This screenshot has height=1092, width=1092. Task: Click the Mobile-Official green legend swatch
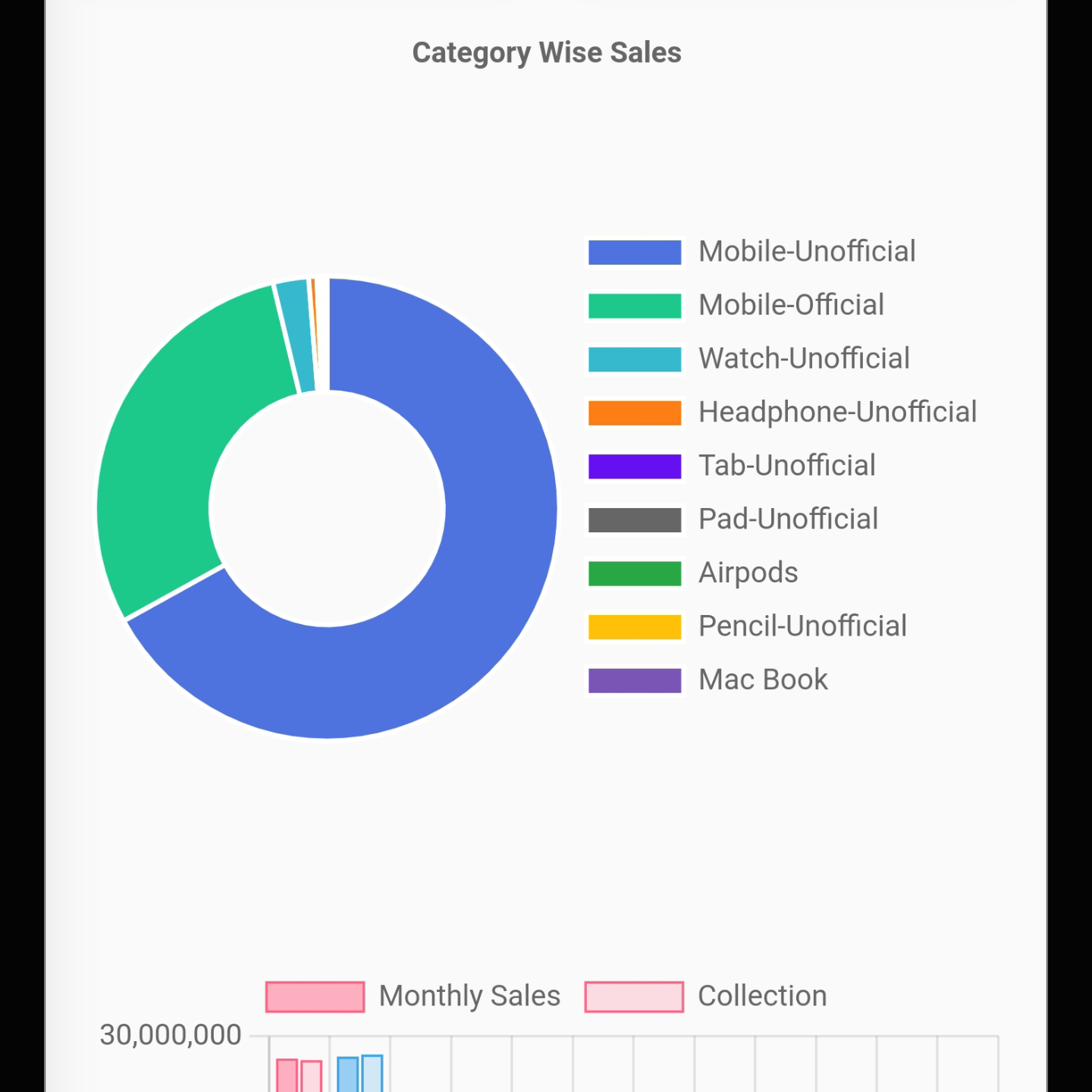tap(635, 306)
